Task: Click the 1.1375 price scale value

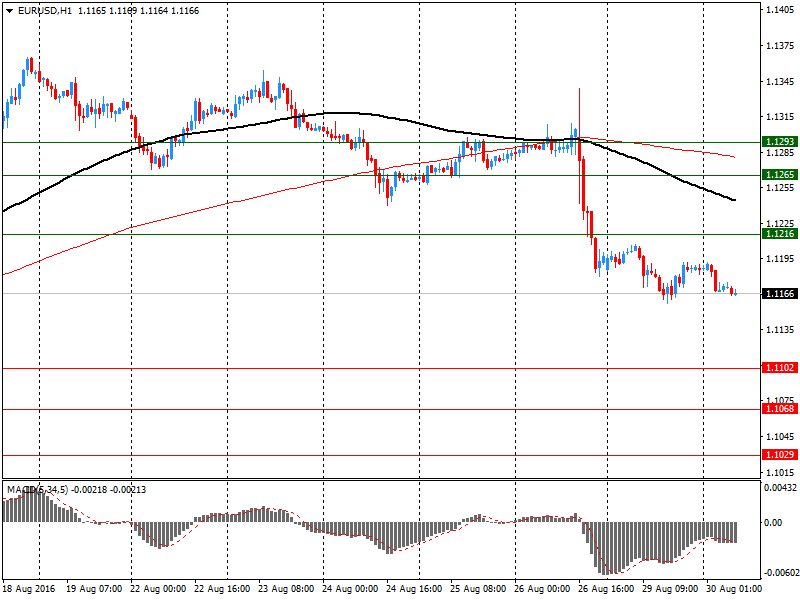Action: 780,46
